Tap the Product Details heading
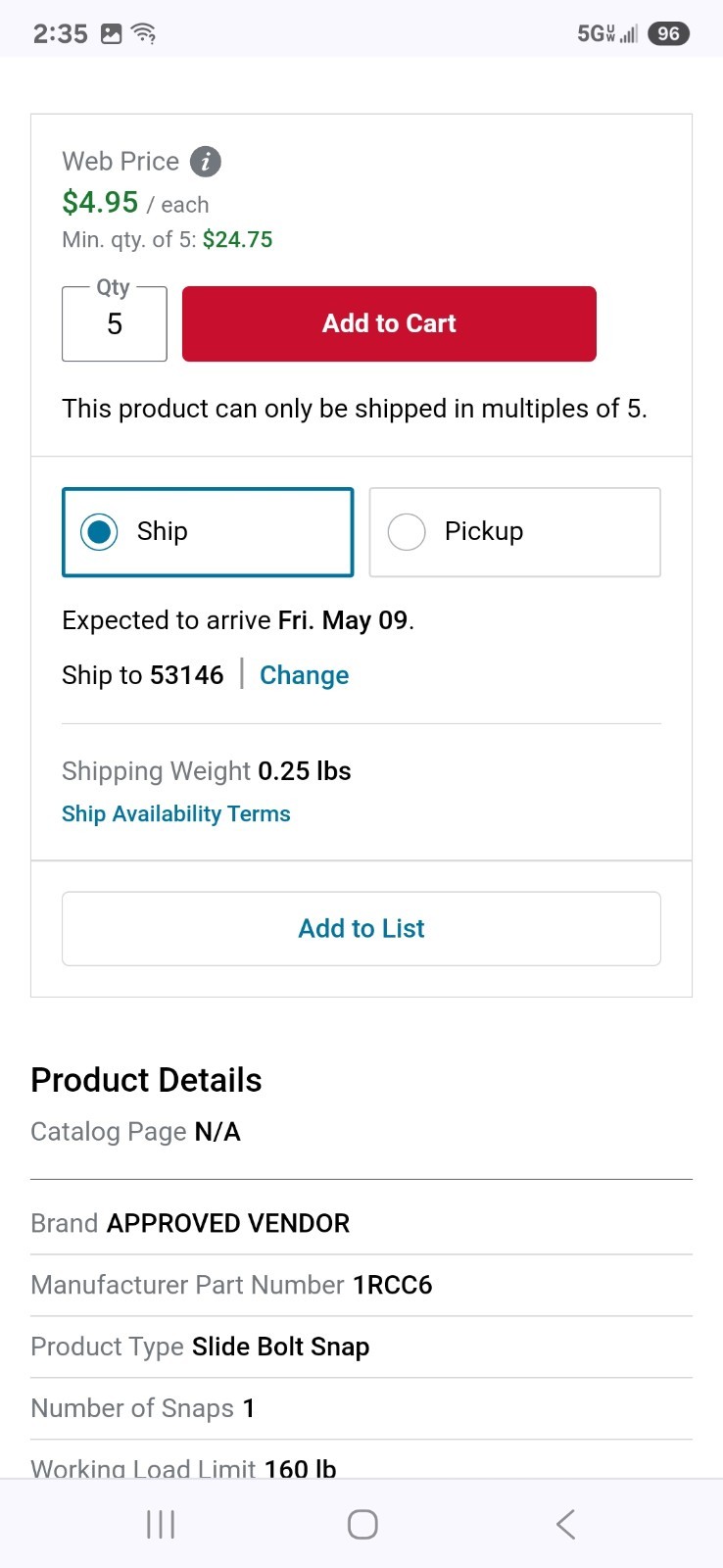The width and height of the screenshot is (723, 1568). (x=146, y=1080)
